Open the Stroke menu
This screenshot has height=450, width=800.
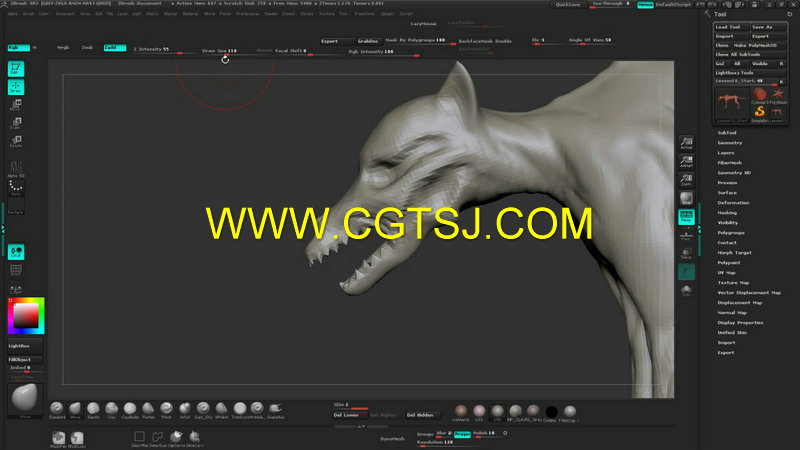pos(307,14)
